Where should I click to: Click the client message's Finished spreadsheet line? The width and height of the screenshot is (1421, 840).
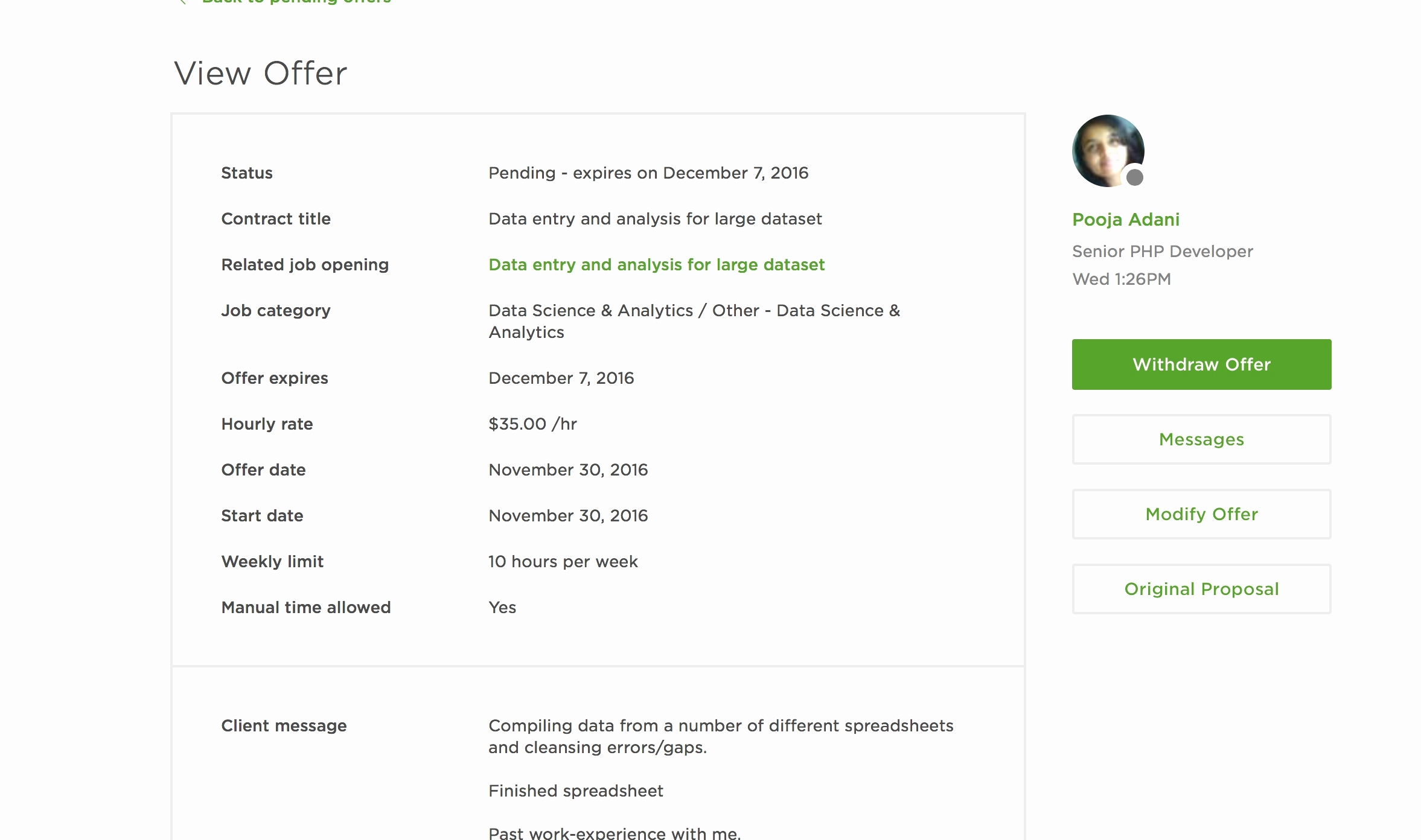pyautogui.click(x=575, y=791)
